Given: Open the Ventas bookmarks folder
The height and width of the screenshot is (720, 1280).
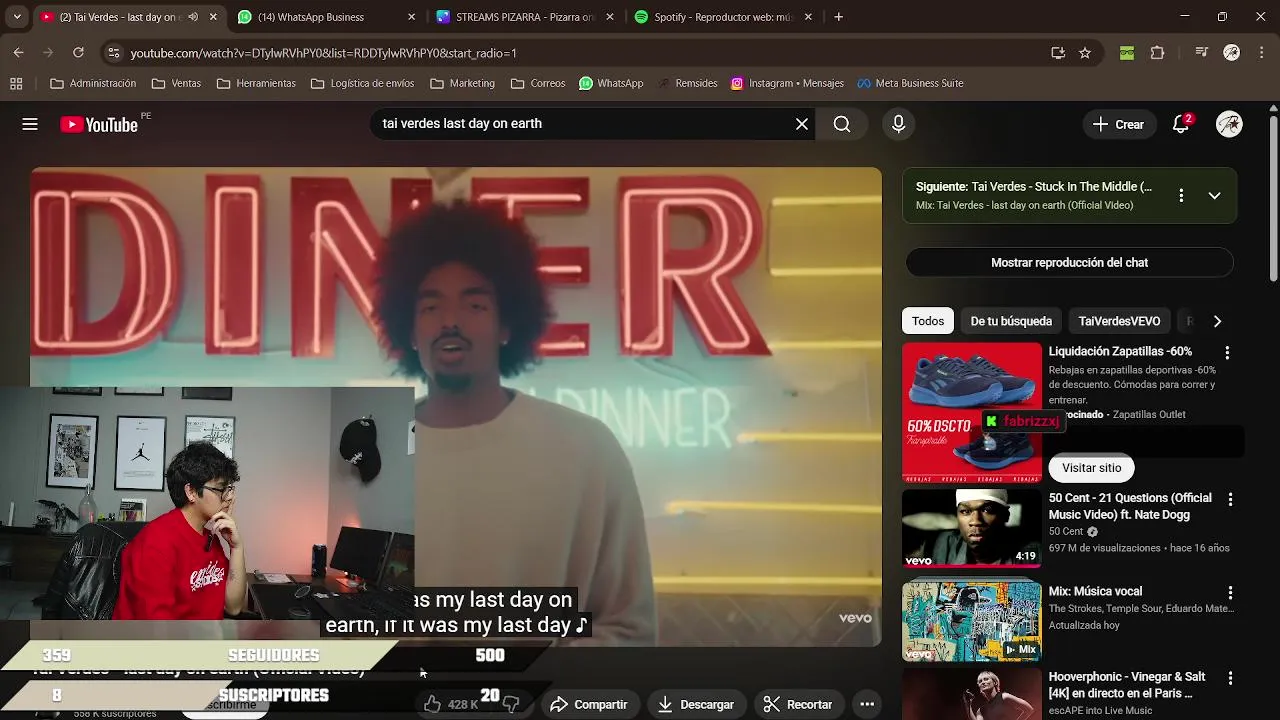Looking at the screenshot, I should pos(176,83).
